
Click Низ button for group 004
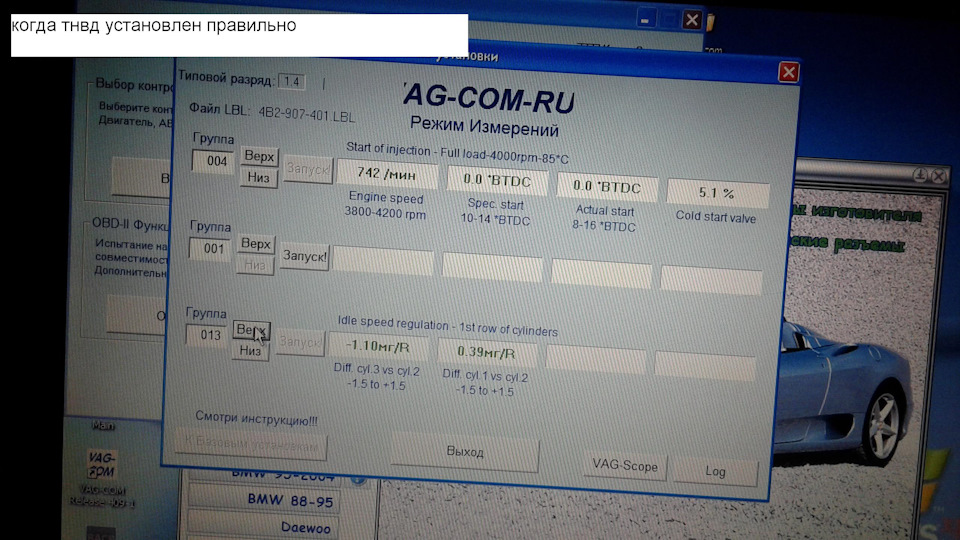click(x=256, y=177)
